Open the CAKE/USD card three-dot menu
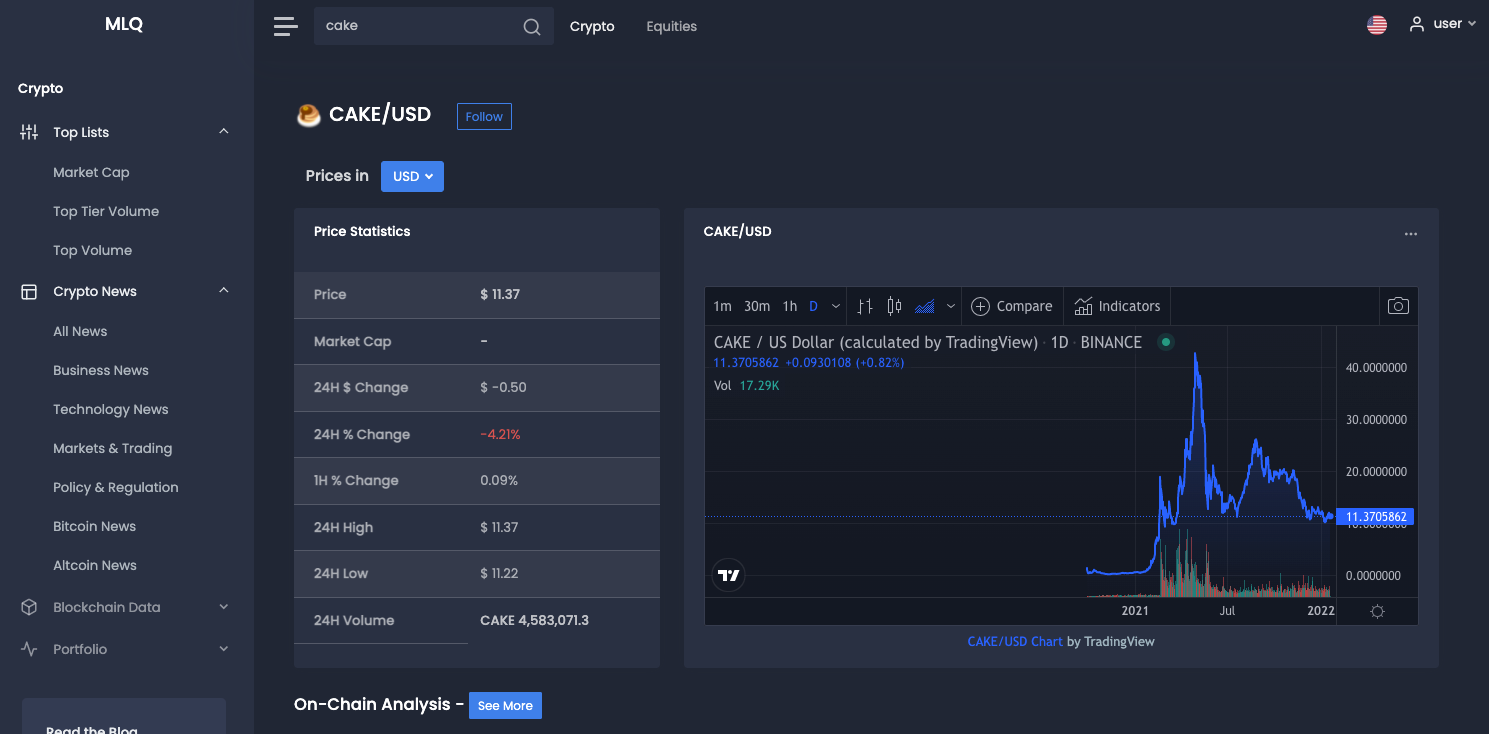Image resolution: width=1489 pixels, height=734 pixels. 1411,234
